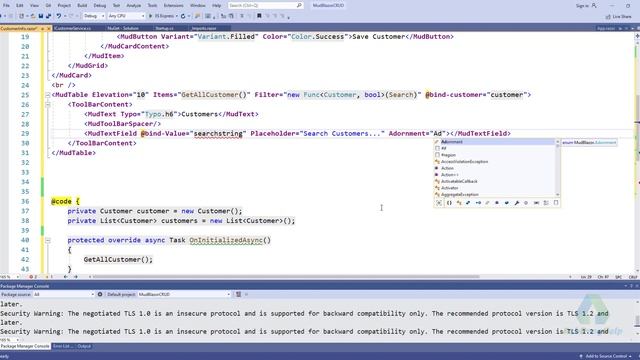
Task: Click the navigate forward arrow below editor
Action: point(76,277)
